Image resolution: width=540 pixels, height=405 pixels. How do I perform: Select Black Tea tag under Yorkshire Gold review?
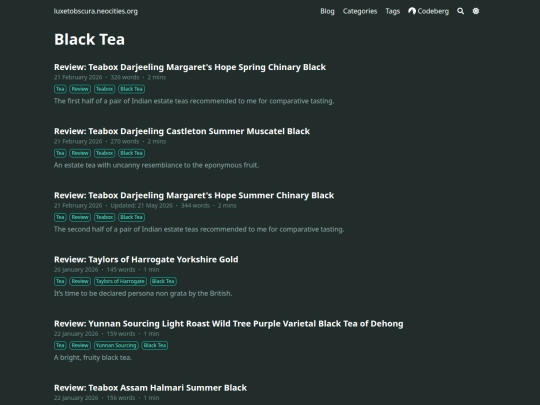pyautogui.click(x=163, y=281)
